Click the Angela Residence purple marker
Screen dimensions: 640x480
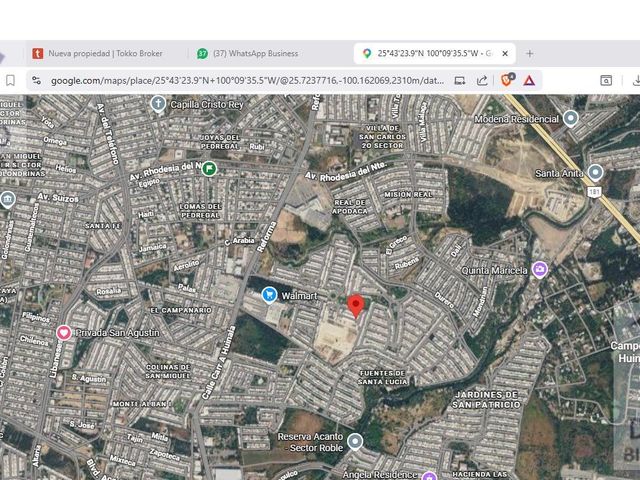[x=429, y=476]
